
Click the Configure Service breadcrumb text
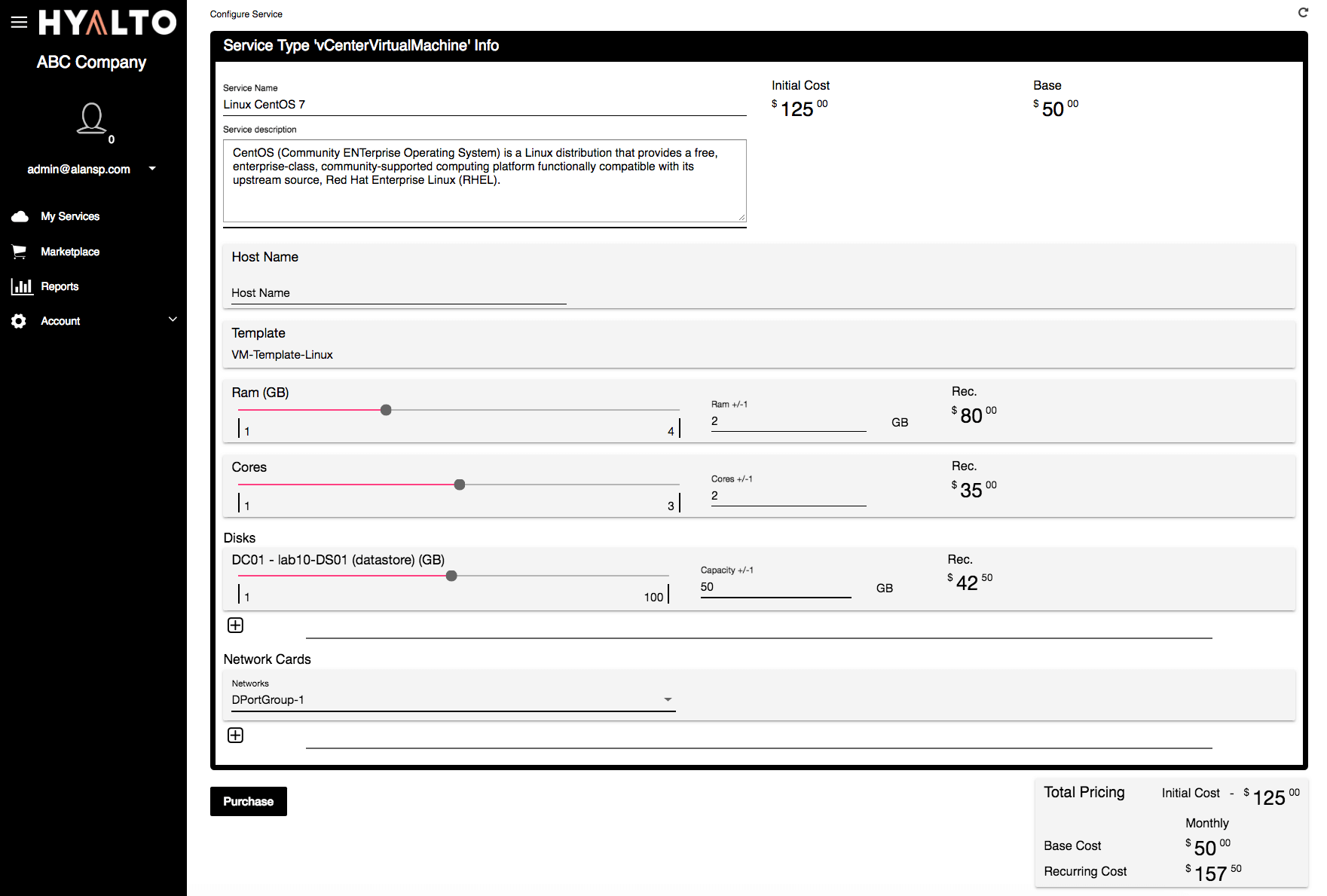click(x=246, y=14)
